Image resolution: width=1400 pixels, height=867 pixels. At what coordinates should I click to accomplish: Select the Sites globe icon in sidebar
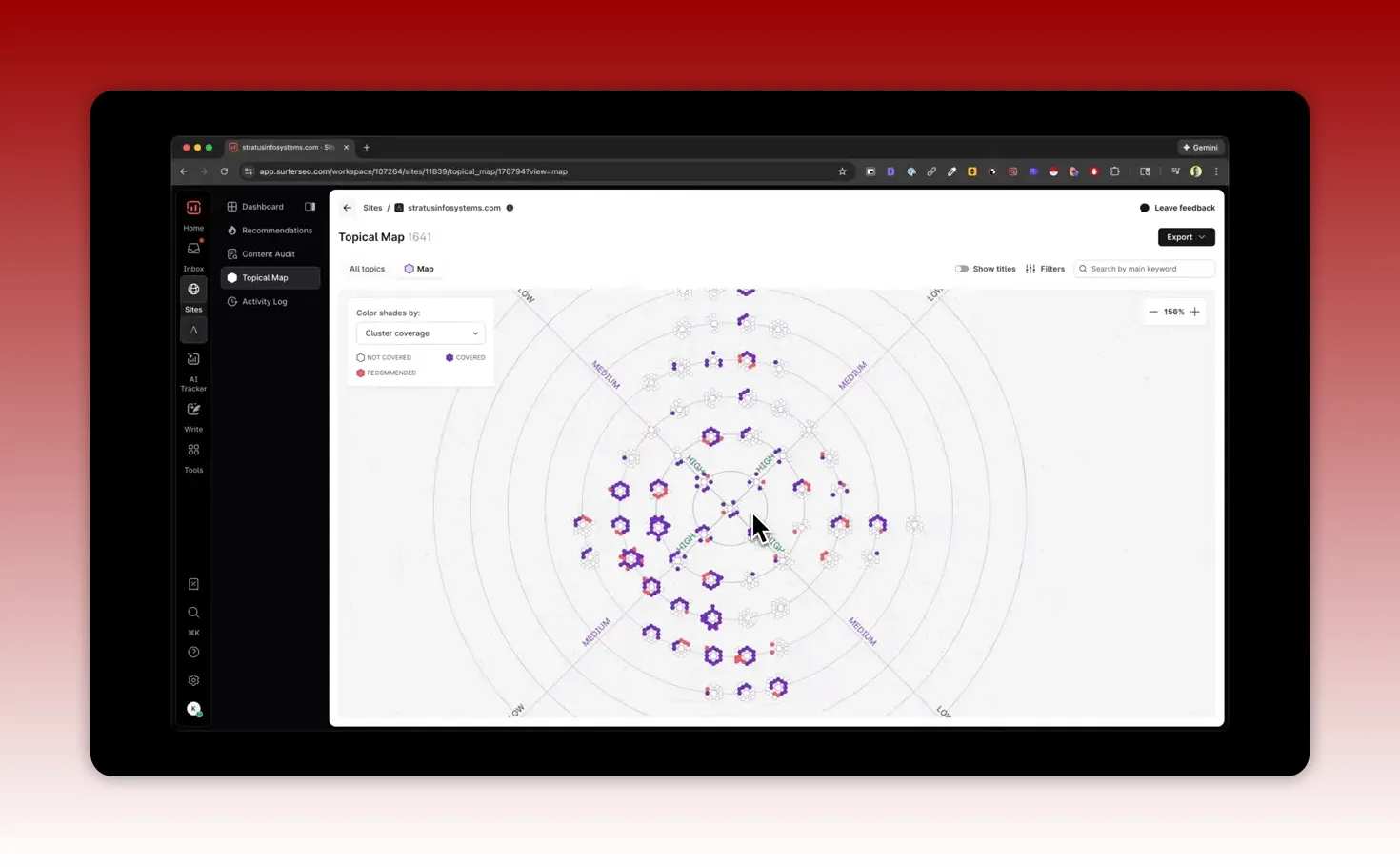193,289
